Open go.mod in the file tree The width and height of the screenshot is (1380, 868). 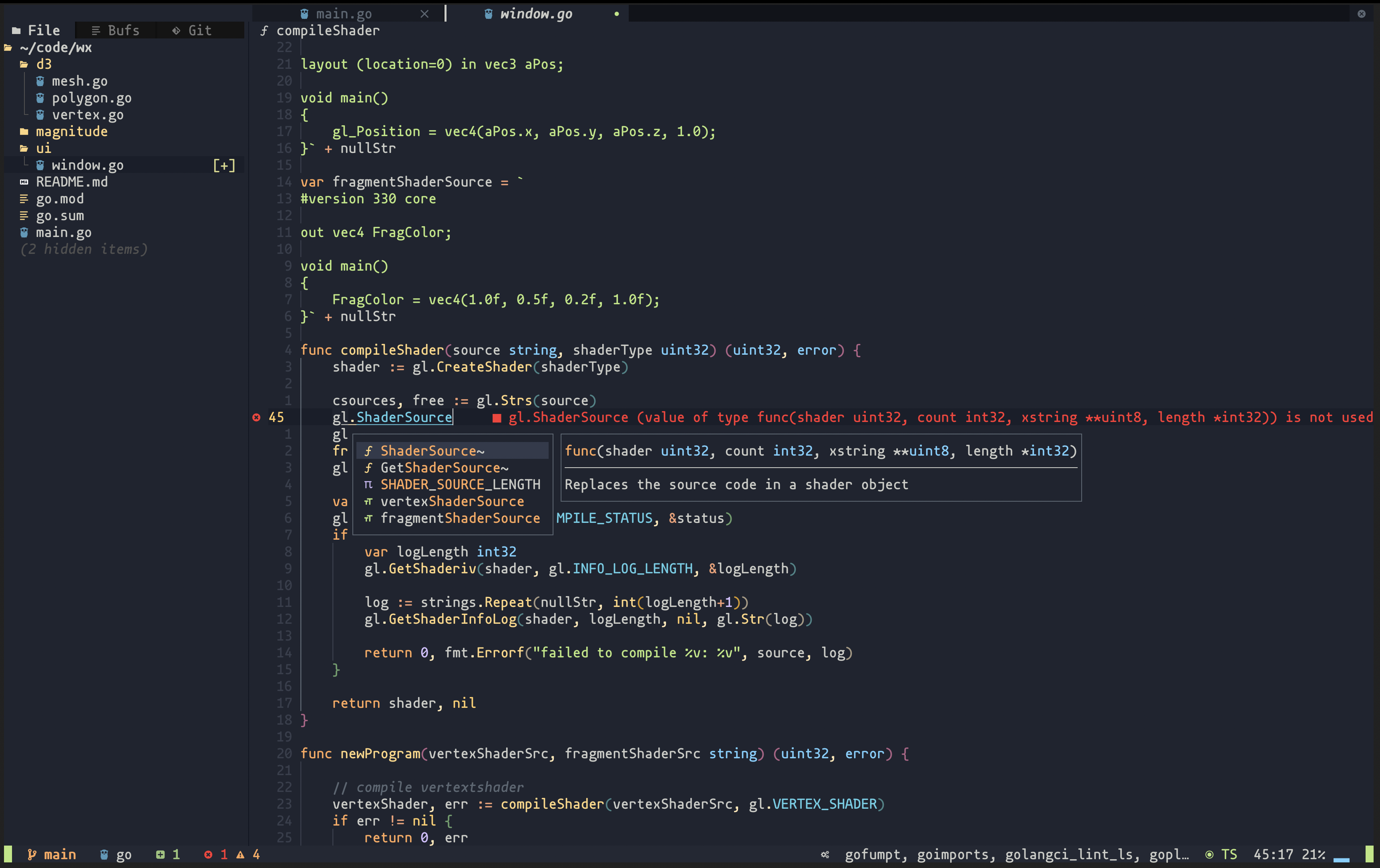pyautogui.click(x=60, y=199)
